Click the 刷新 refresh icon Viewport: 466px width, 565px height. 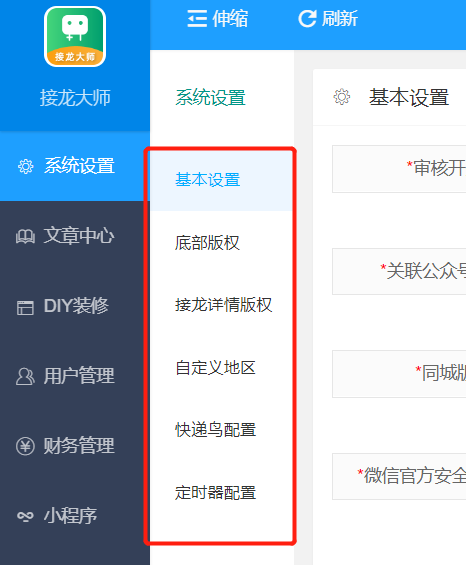point(307,19)
